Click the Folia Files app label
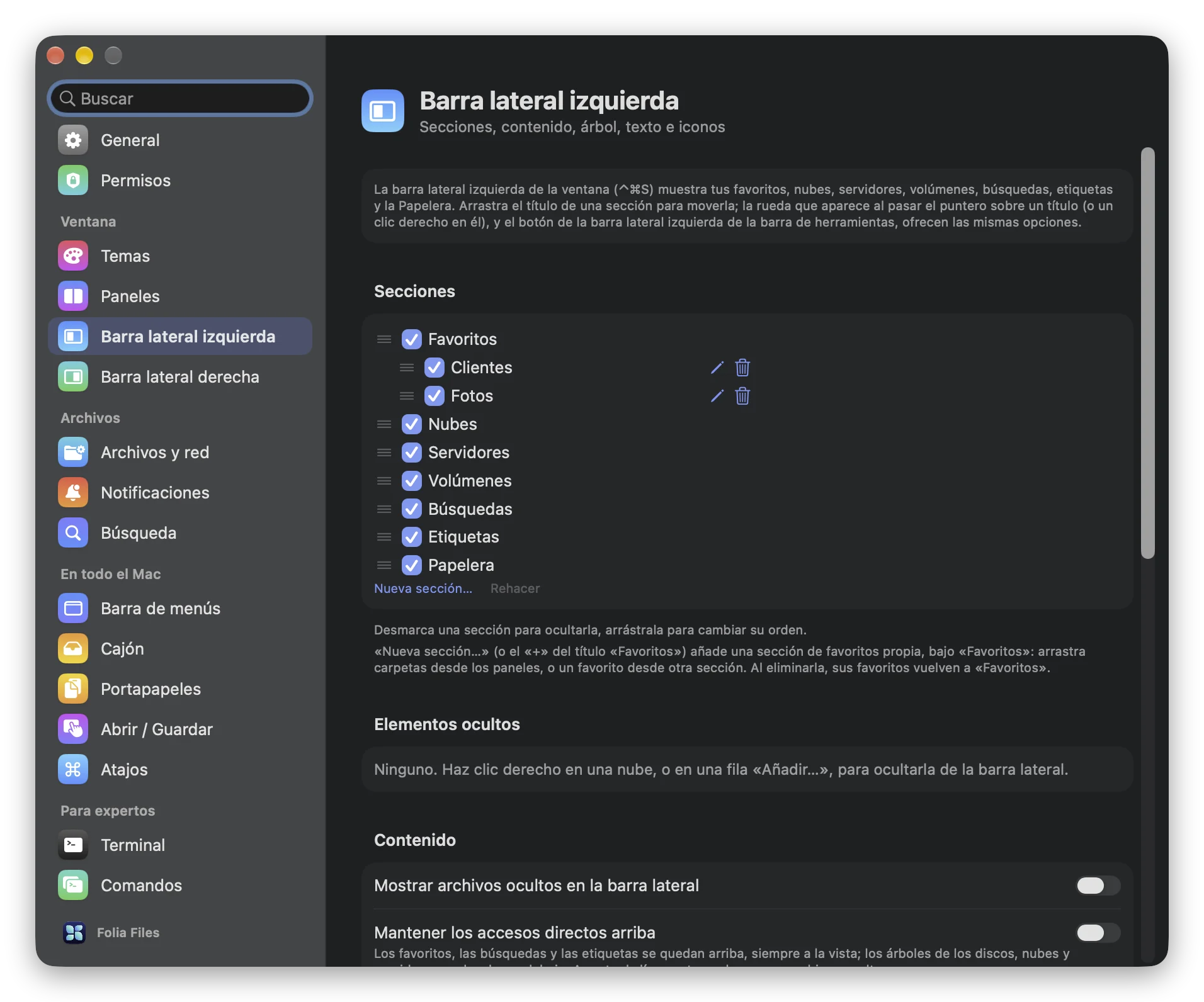The width and height of the screenshot is (1204, 1002). (x=128, y=933)
